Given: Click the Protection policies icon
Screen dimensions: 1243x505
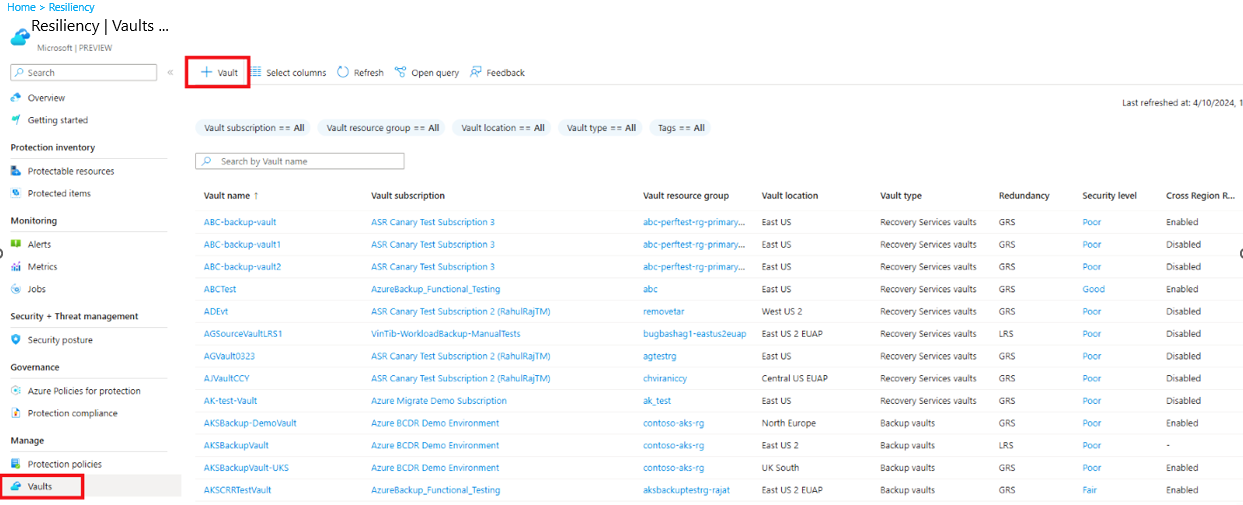Looking at the screenshot, I should (x=16, y=464).
